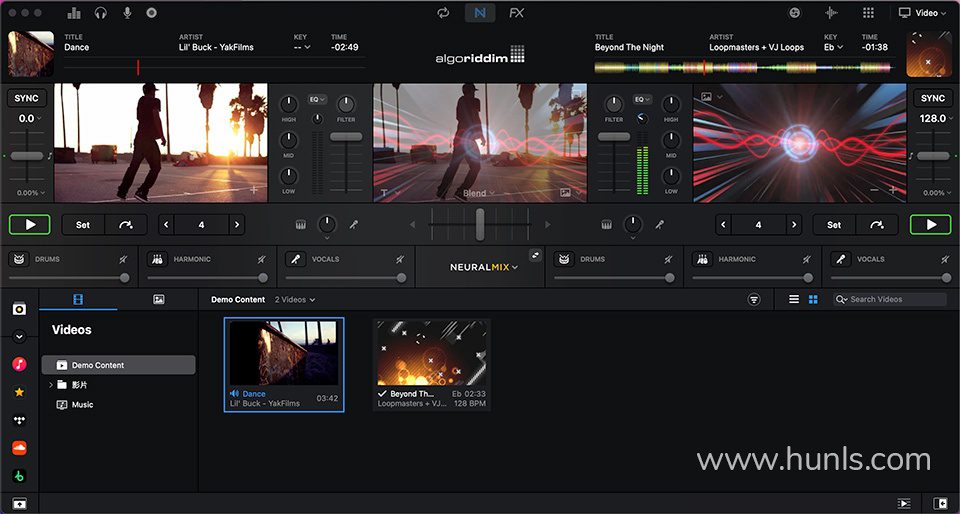
Task: Click the left deck volume fader
Action: click(346, 137)
